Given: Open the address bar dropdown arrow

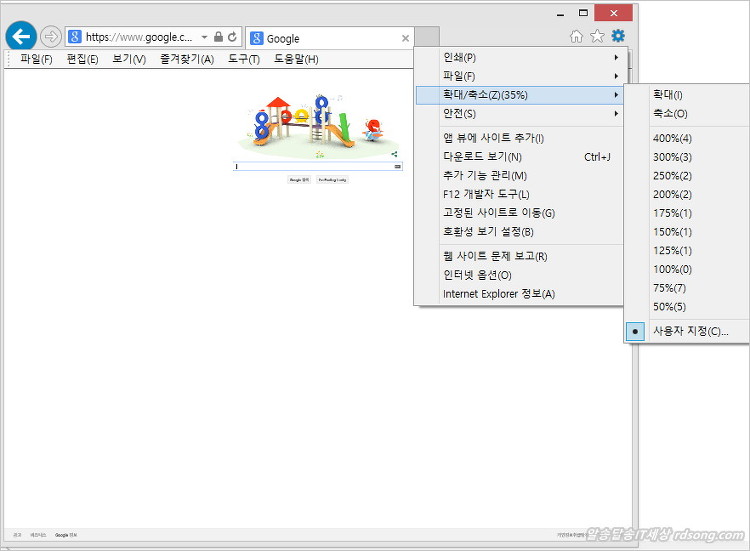Looking at the screenshot, I should point(204,37).
